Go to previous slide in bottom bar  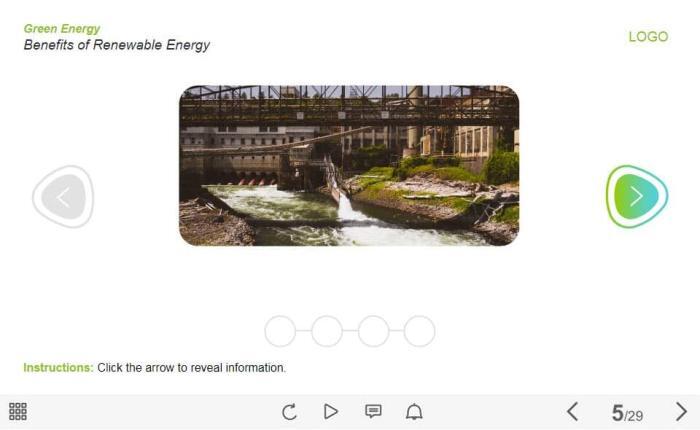pyautogui.click(x=573, y=411)
